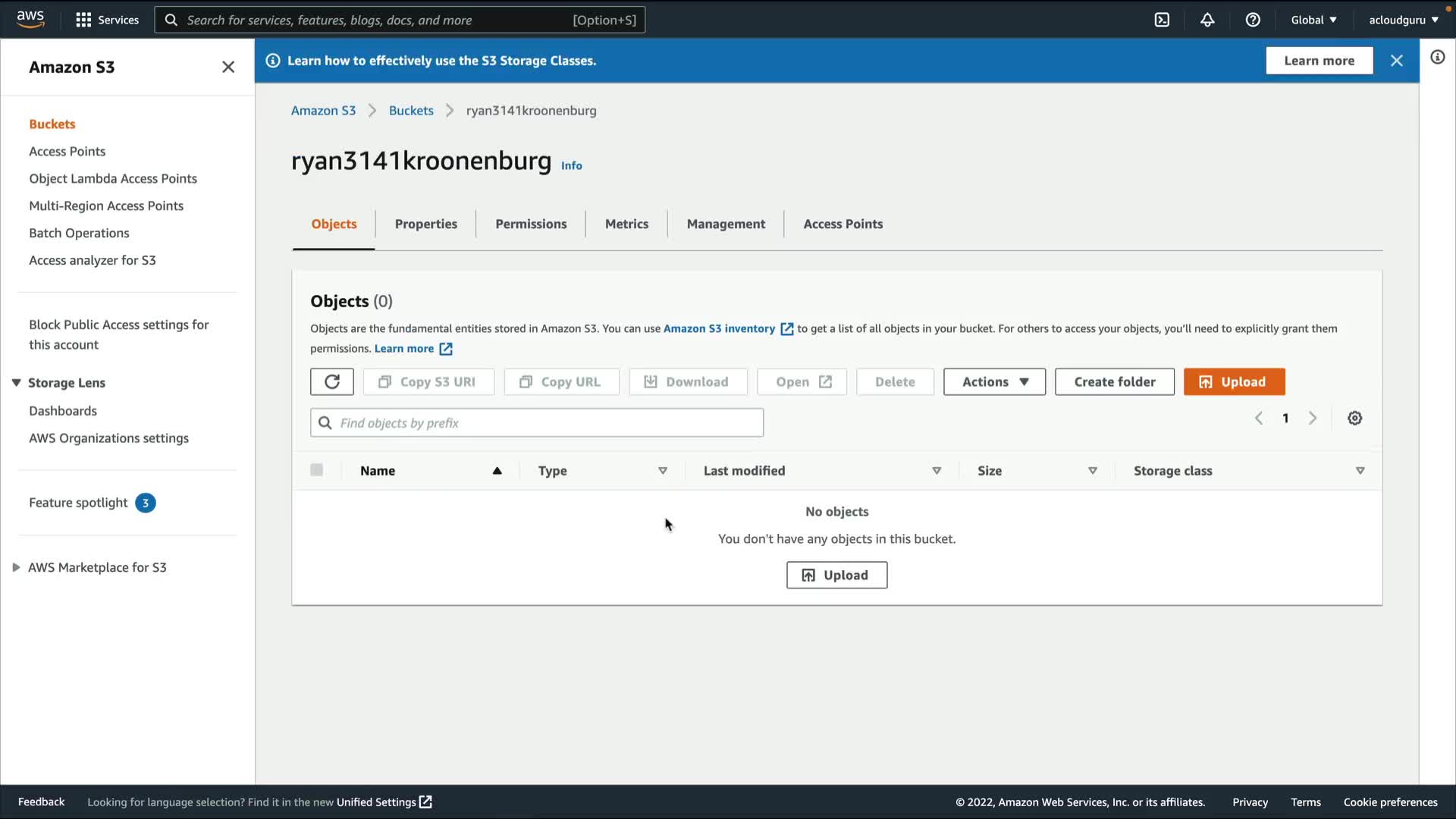
Task: Open the help question mark icon
Action: tap(1253, 20)
